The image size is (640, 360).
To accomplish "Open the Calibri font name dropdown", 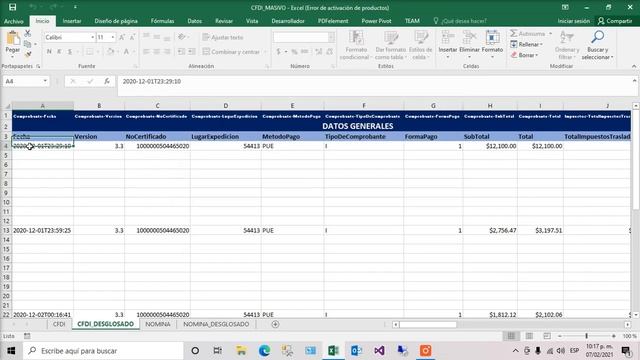I will click(x=93, y=37).
